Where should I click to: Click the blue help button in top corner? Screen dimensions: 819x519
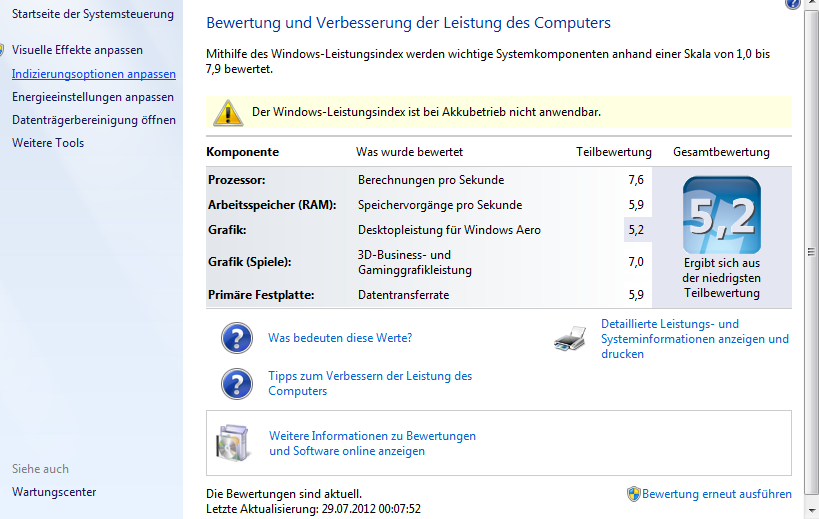click(792, 4)
